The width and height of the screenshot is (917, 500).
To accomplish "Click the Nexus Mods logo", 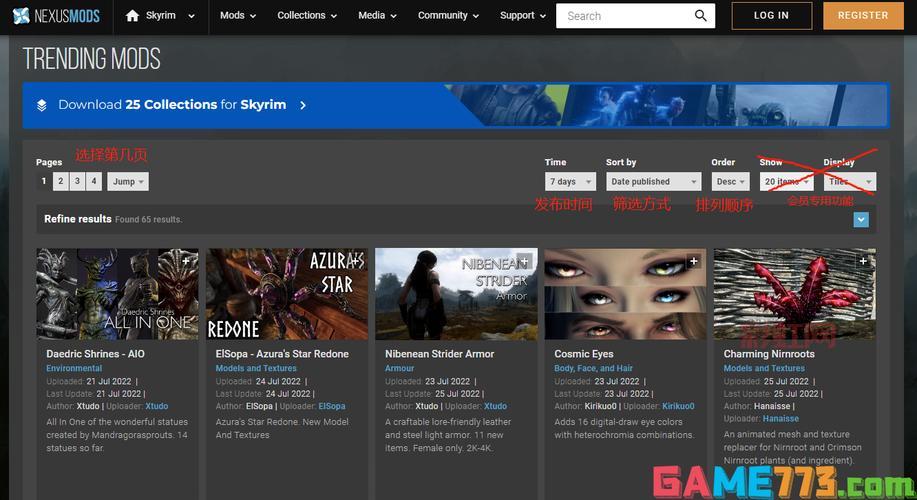I will click(56, 16).
